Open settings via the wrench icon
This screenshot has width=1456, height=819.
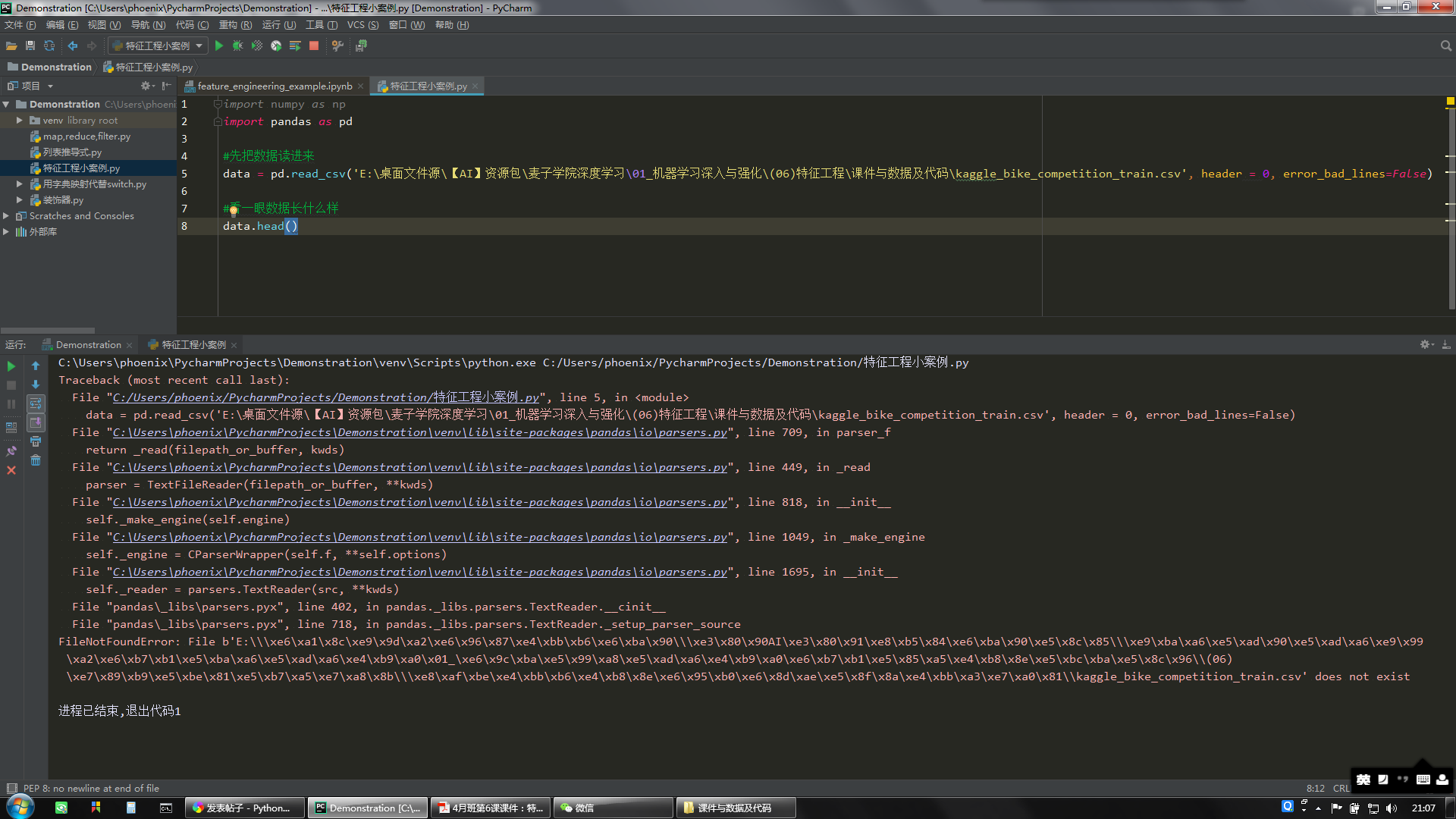coord(337,46)
